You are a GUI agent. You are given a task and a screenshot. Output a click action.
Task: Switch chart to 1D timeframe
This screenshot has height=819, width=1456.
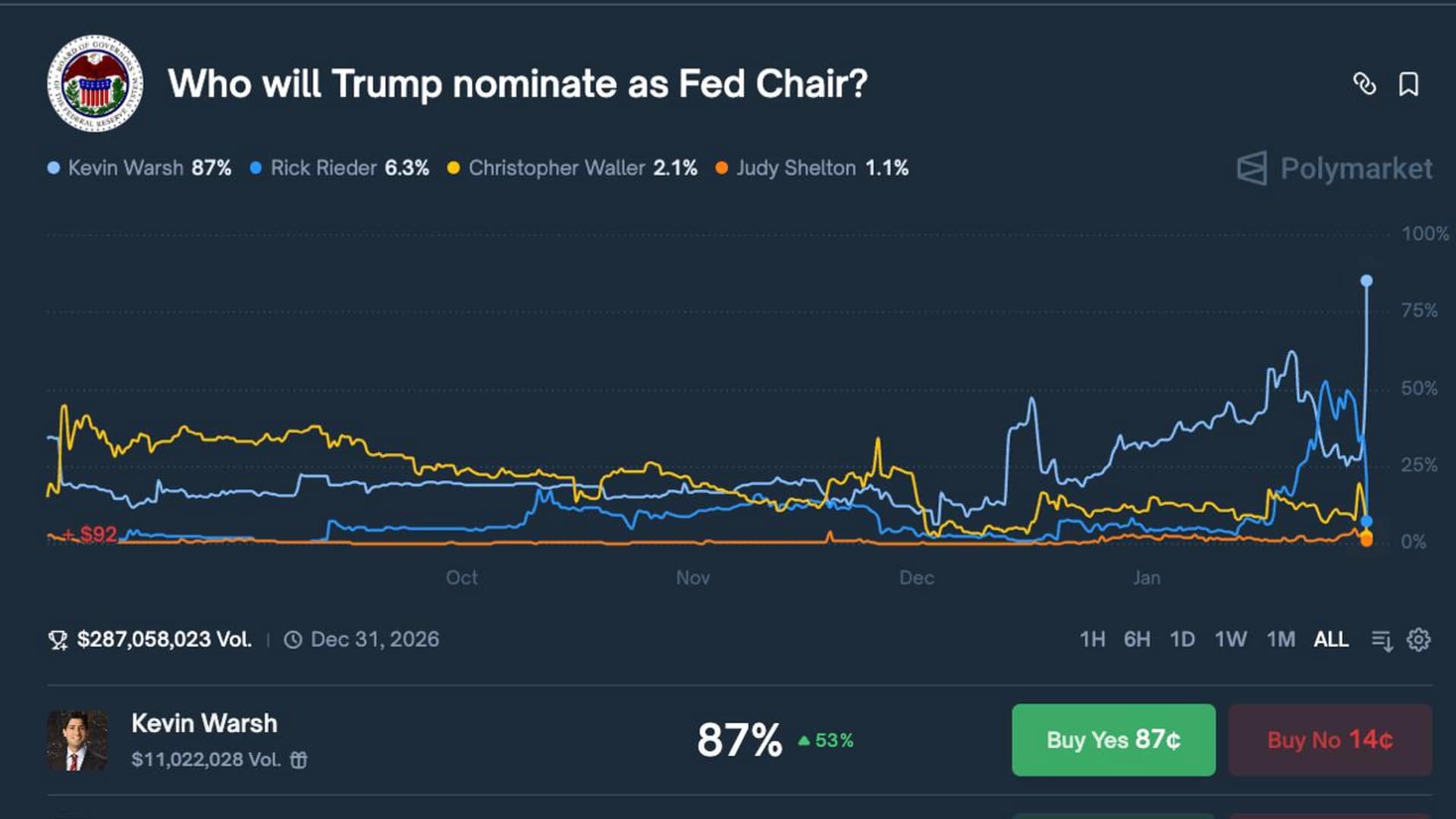click(x=1182, y=639)
